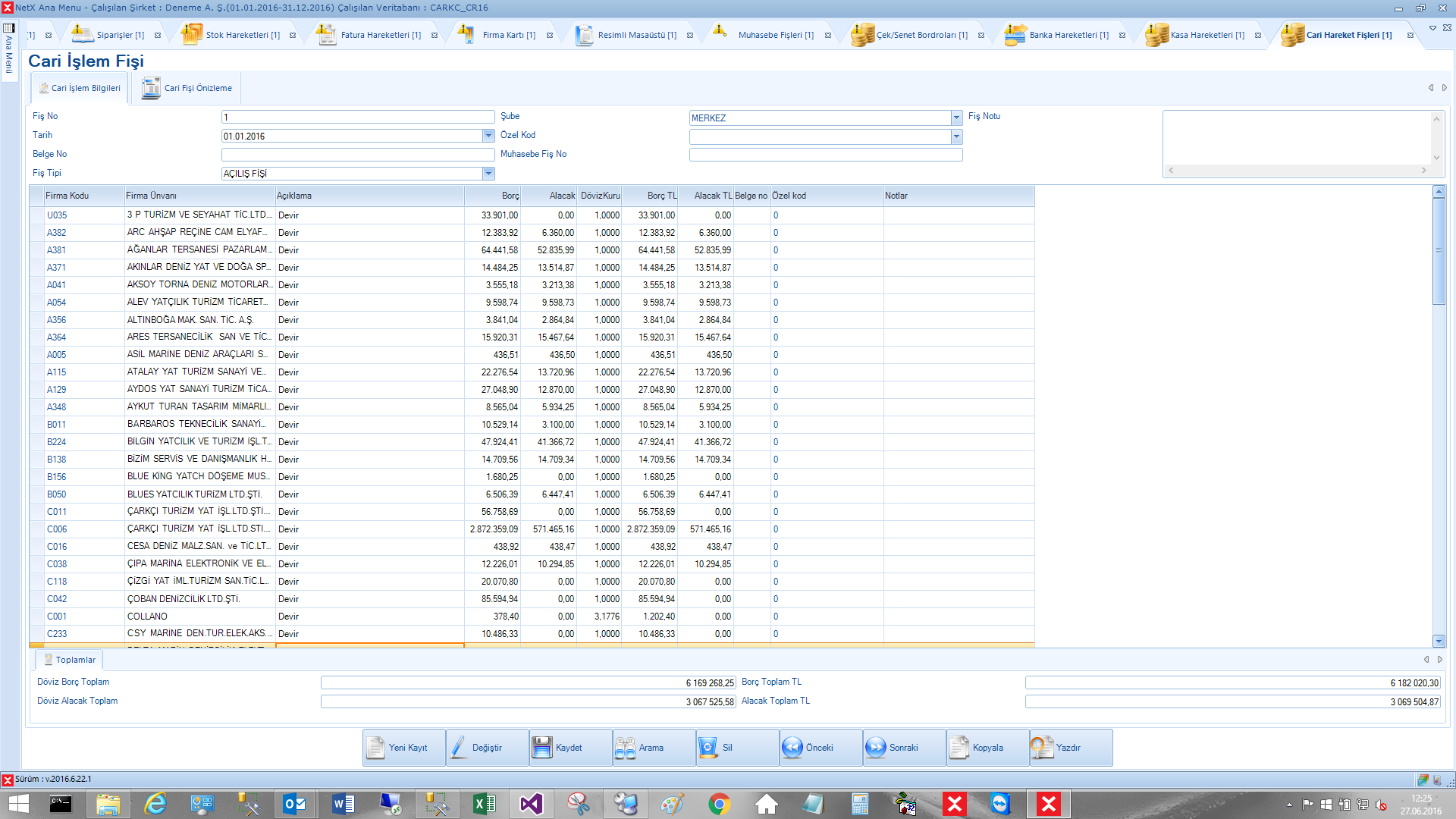Click the Arama search binoculars icon
This screenshot has width=1456, height=819.
(626, 748)
